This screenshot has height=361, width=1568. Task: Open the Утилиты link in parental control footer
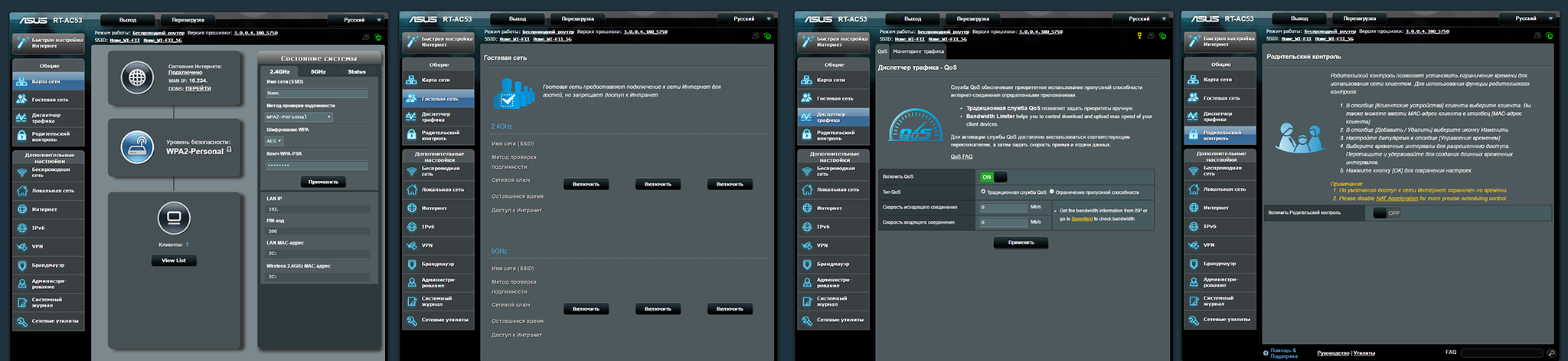coord(1364,353)
